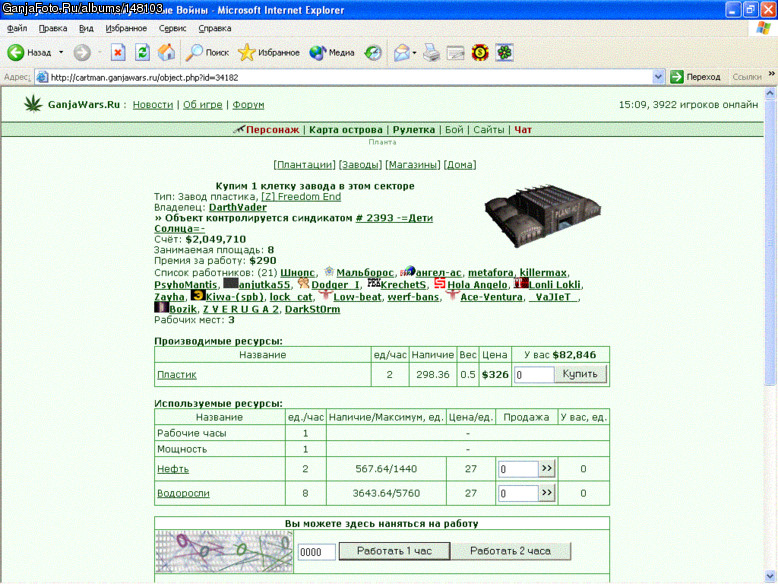The image size is (778, 584).
Task: Click the green clover toolbar icon
Action: tap(504, 52)
